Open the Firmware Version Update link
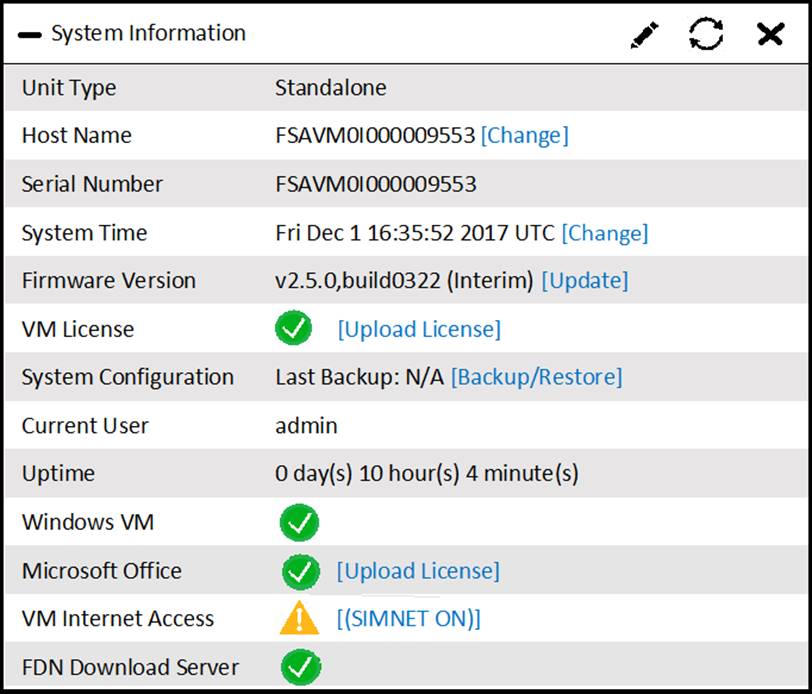This screenshot has width=812, height=694. pyautogui.click(x=584, y=281)
